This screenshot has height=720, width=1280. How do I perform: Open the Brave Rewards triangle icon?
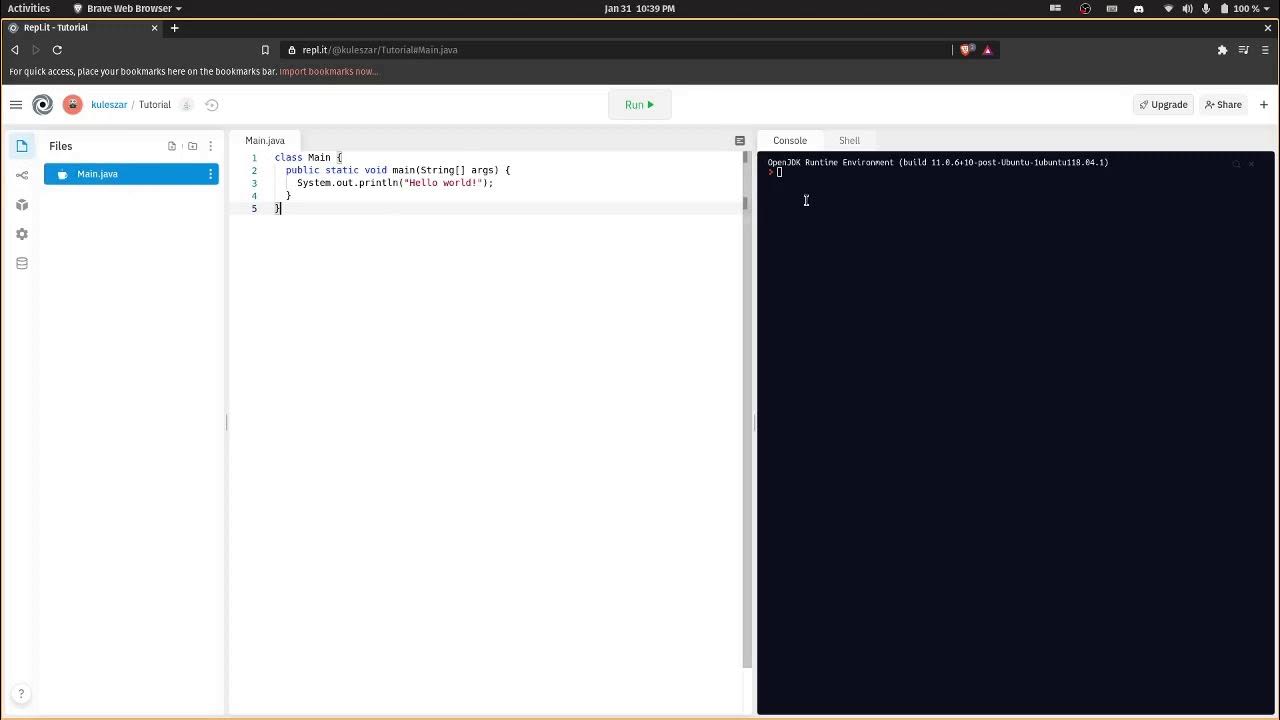(988, 50)
